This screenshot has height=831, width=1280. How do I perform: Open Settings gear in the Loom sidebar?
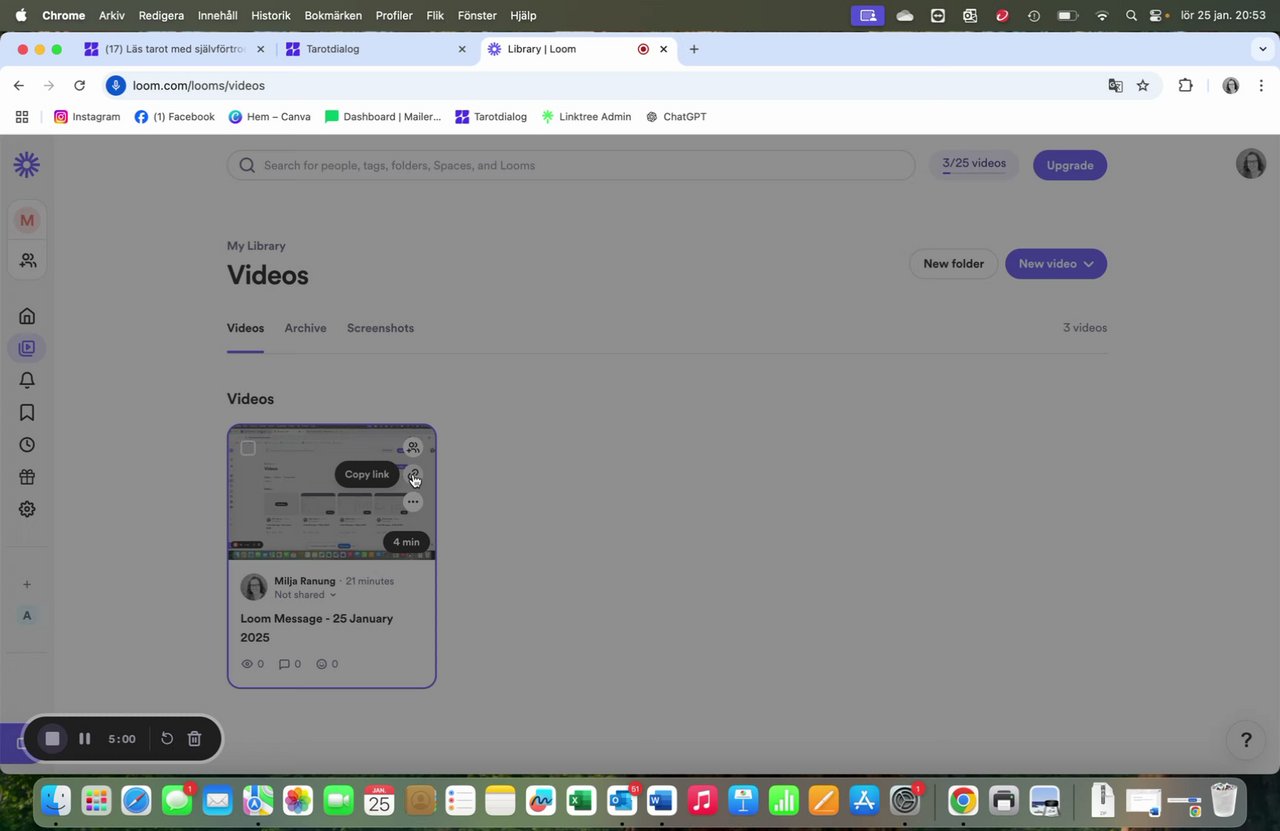tap(27, 509)
